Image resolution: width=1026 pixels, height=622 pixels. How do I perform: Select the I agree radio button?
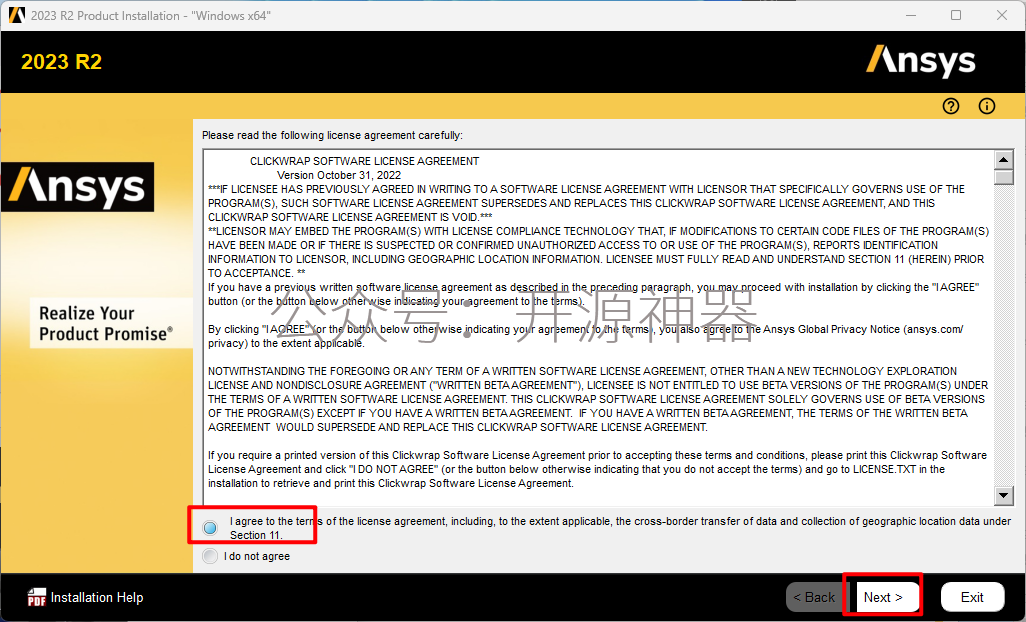210,527
